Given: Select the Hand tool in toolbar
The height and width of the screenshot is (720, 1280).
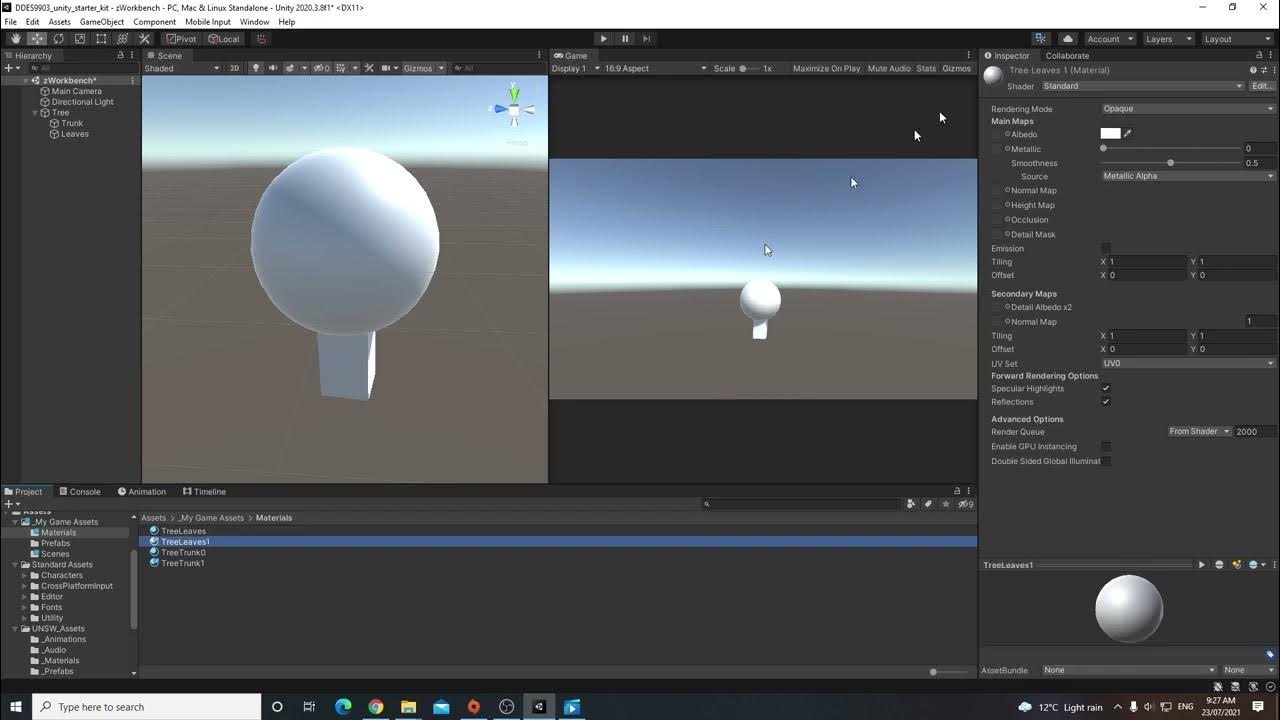Looking at the screenshot, I should pos(16,39).
